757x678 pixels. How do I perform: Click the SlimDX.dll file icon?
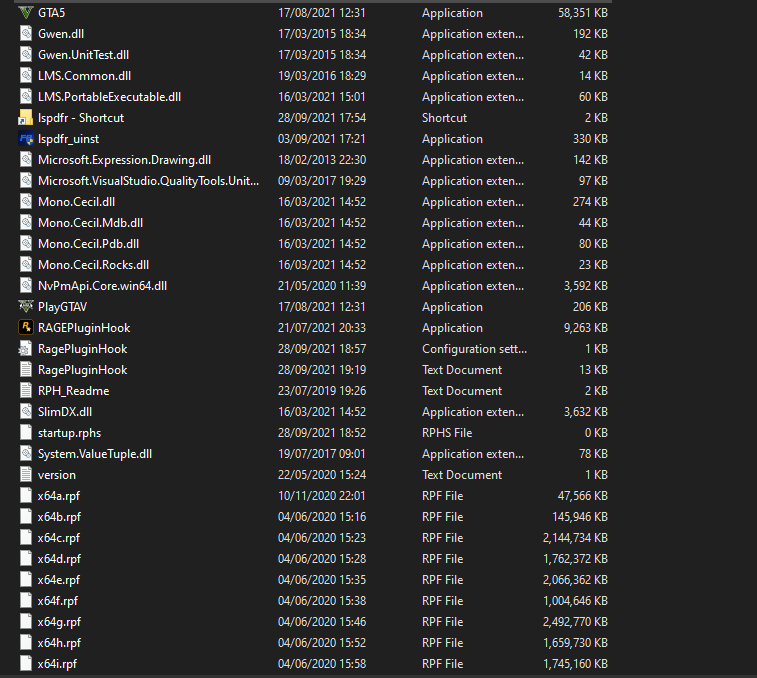coord(26,411)
